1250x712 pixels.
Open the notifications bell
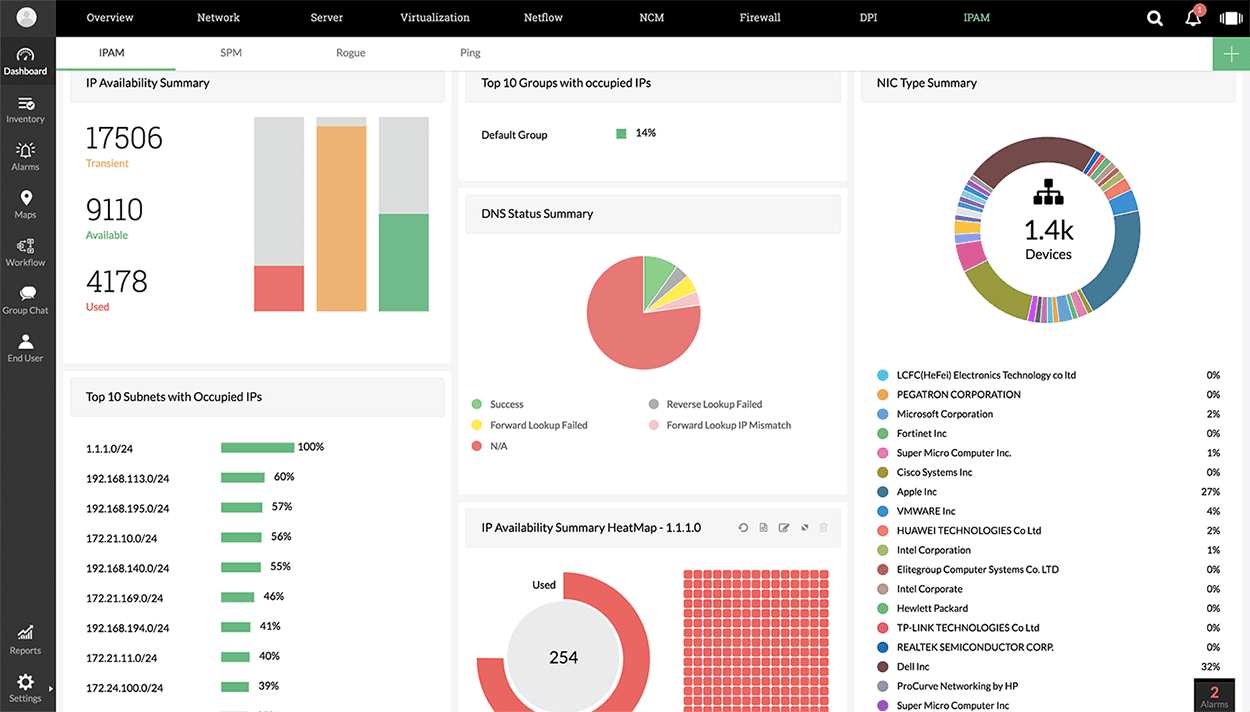click(x=1193, y=18)
